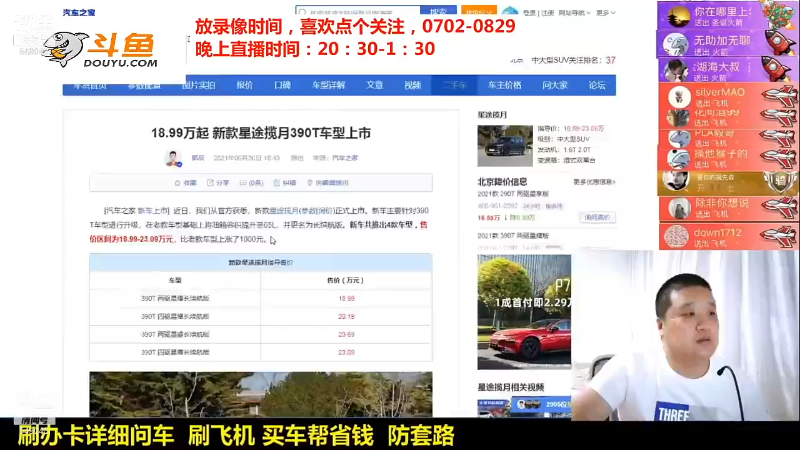Click the knight badge icon in gift list
This screenshot has height=450, width=800.
(x=781, y=182)
